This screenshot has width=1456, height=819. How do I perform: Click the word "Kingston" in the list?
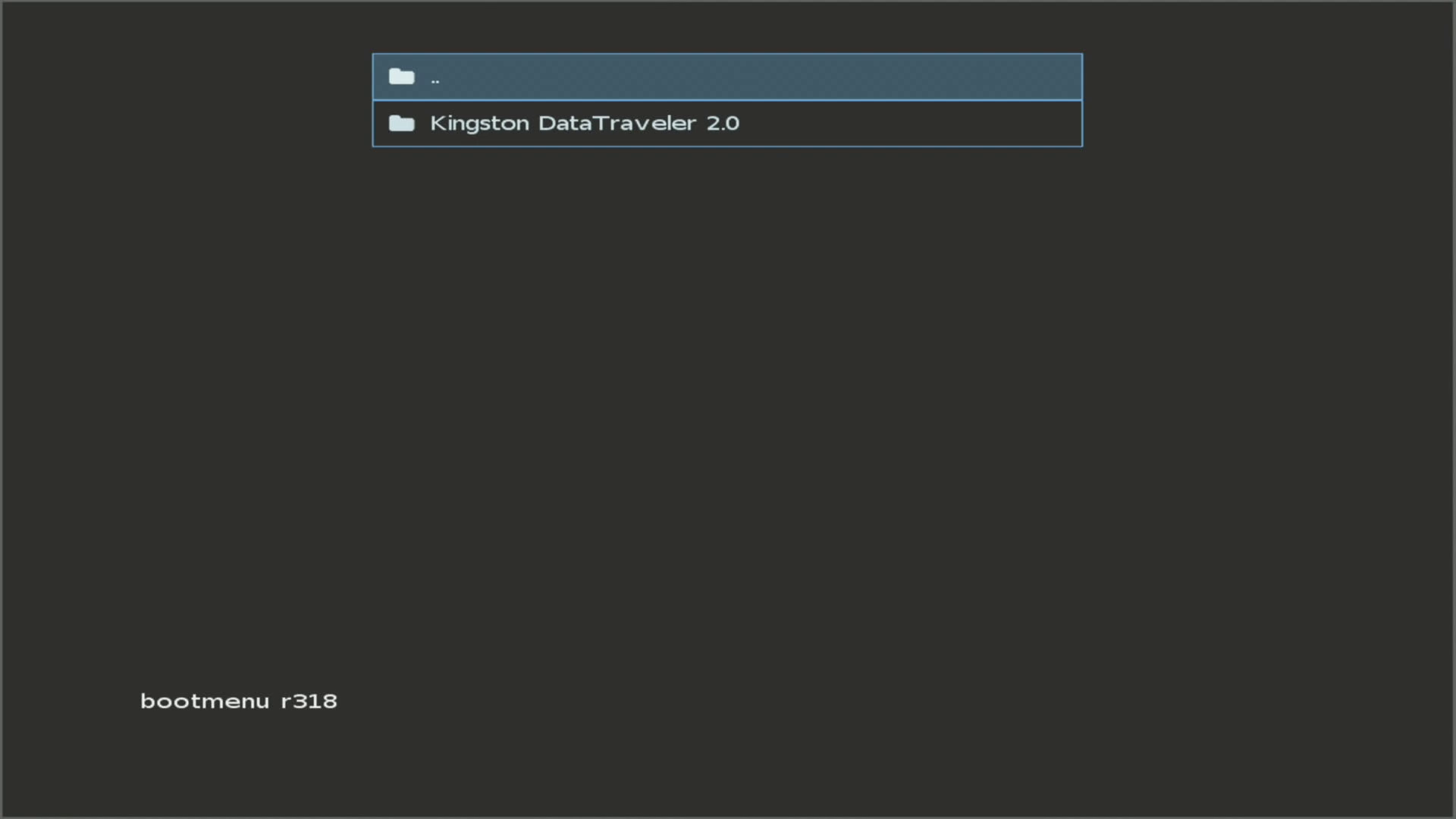tap(479, 124)
